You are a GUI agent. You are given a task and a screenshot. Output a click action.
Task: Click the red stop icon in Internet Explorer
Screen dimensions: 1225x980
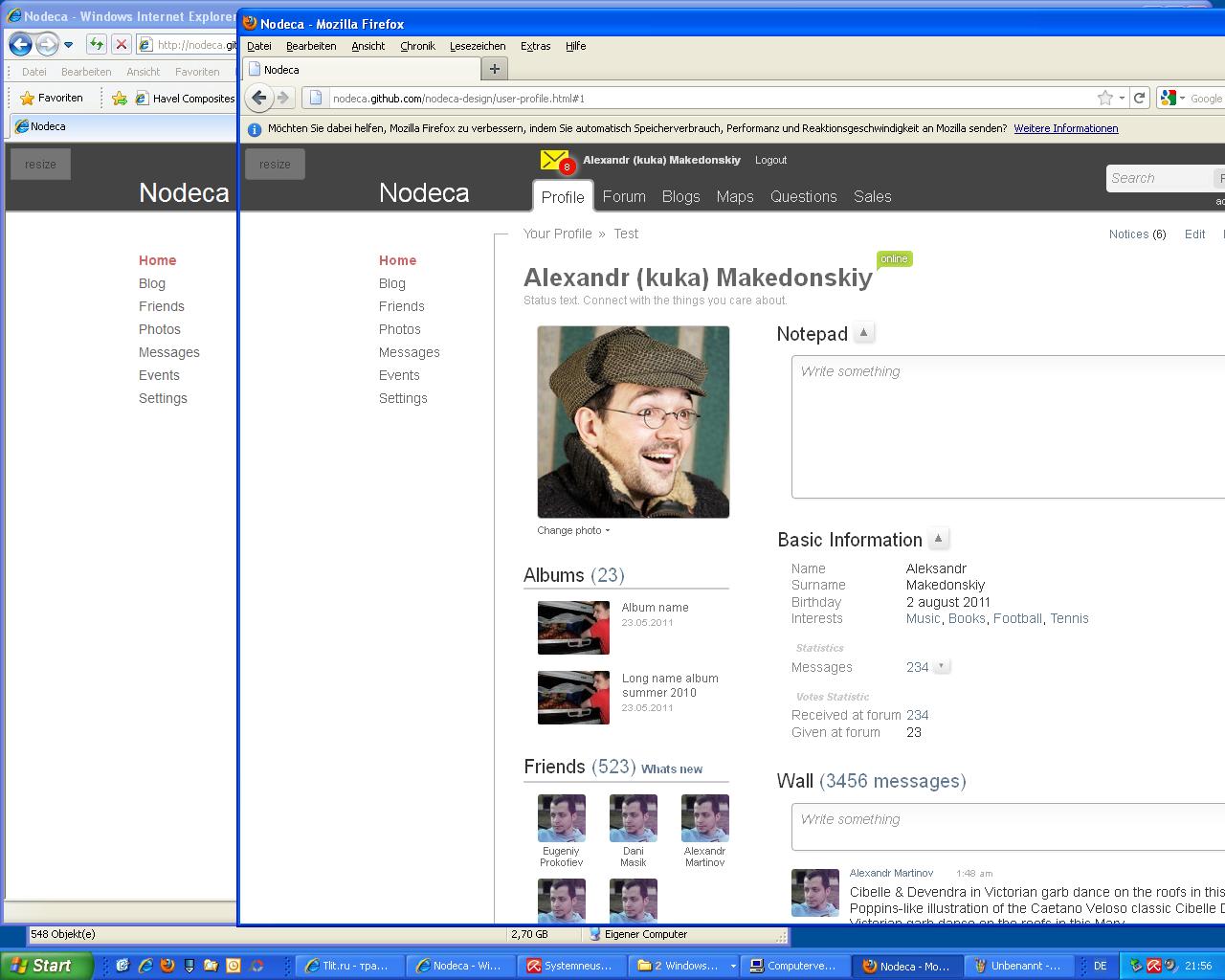(x=122, y=44)
